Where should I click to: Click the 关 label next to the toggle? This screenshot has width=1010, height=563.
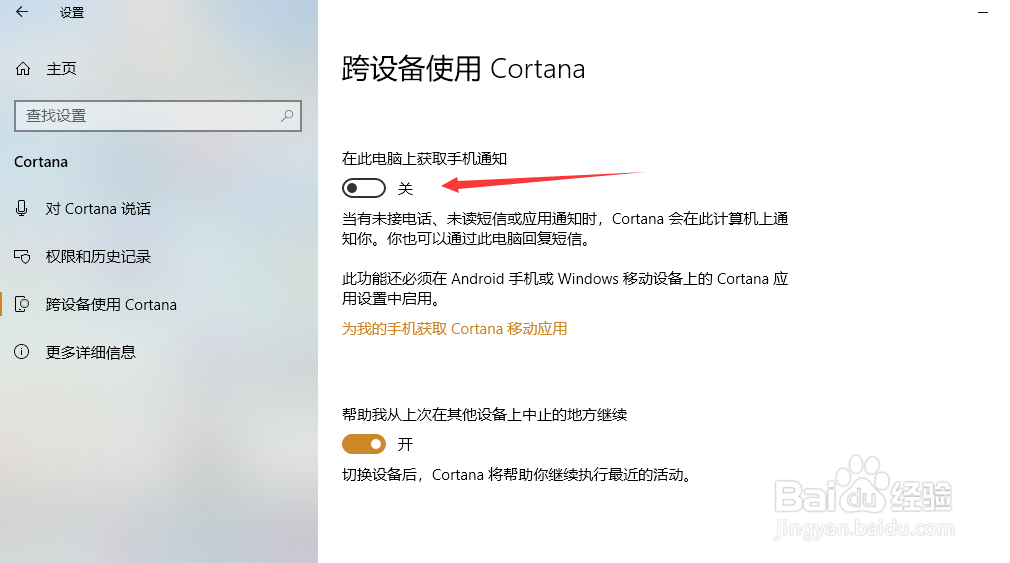click(x=405, y=188)
